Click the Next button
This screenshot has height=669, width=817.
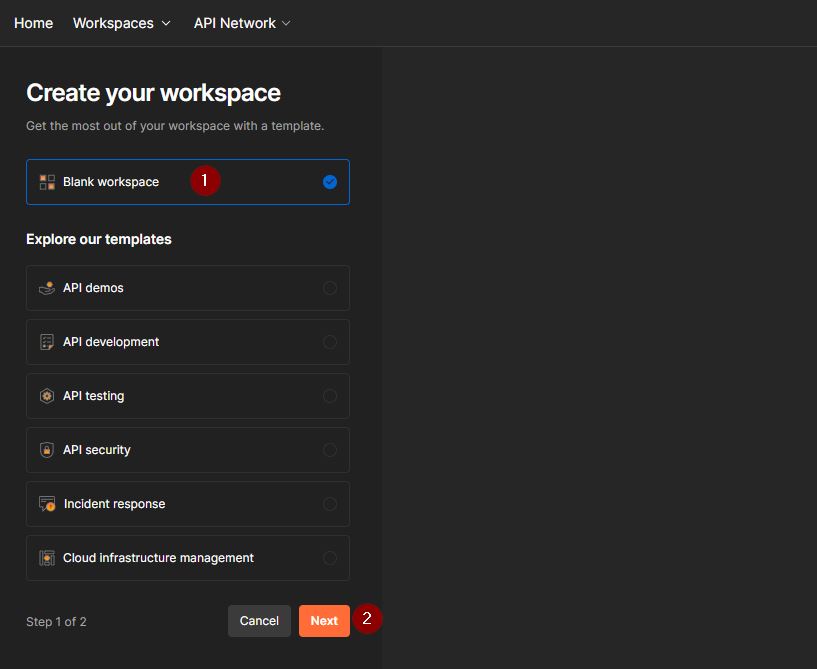coord(324,621)
